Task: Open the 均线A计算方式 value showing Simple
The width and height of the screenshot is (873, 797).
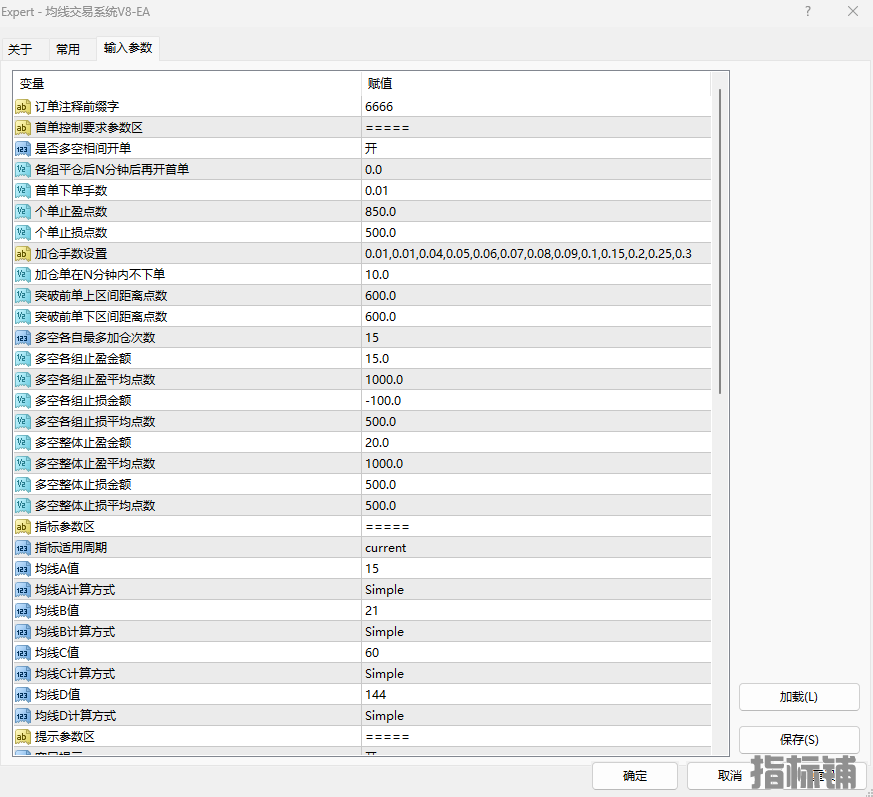Action: 535,590
